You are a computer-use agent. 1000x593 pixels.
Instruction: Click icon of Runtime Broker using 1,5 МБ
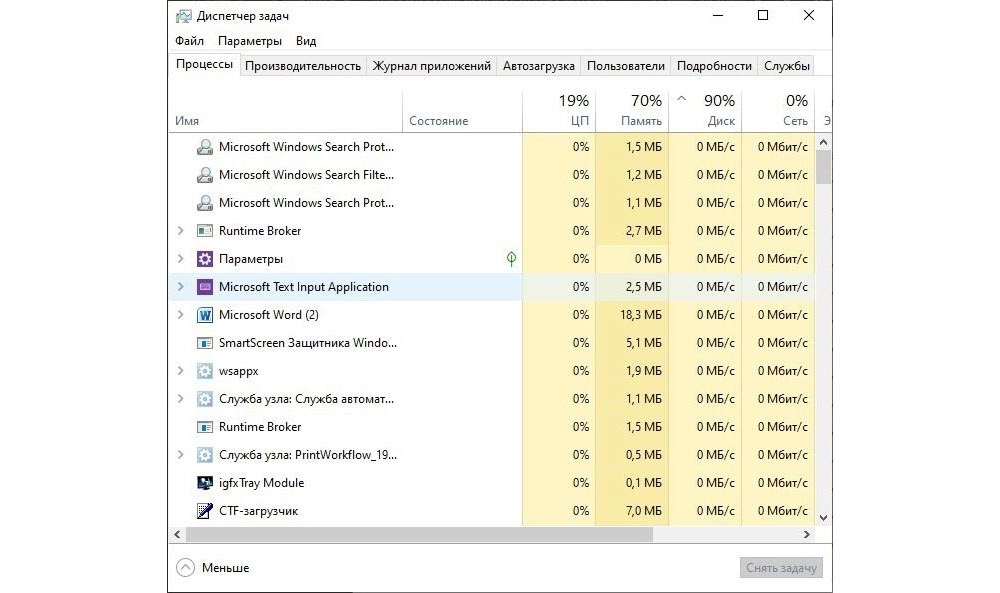(x=205, y=427)
